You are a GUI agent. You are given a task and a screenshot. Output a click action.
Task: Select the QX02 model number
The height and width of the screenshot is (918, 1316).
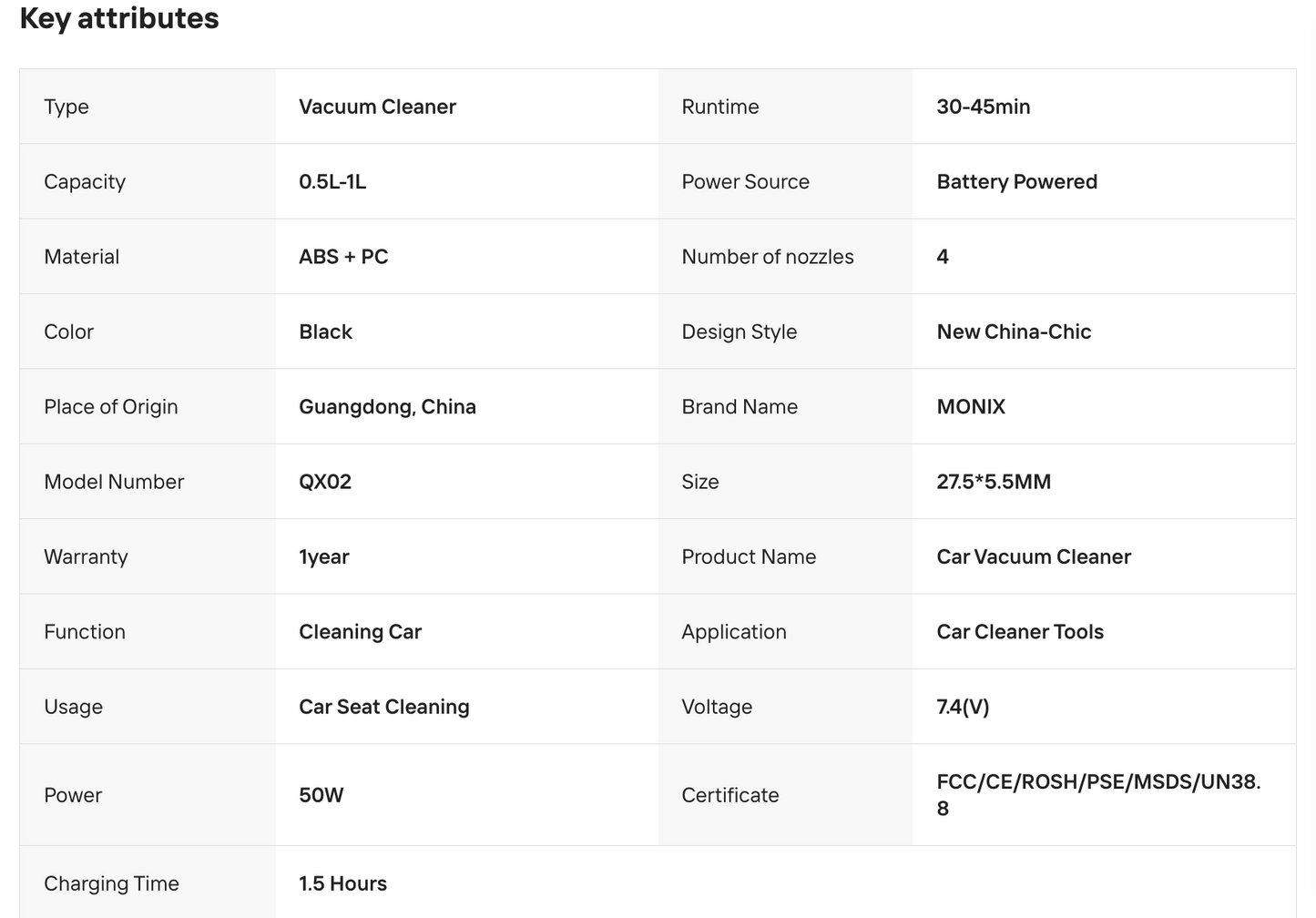[325, 482]
